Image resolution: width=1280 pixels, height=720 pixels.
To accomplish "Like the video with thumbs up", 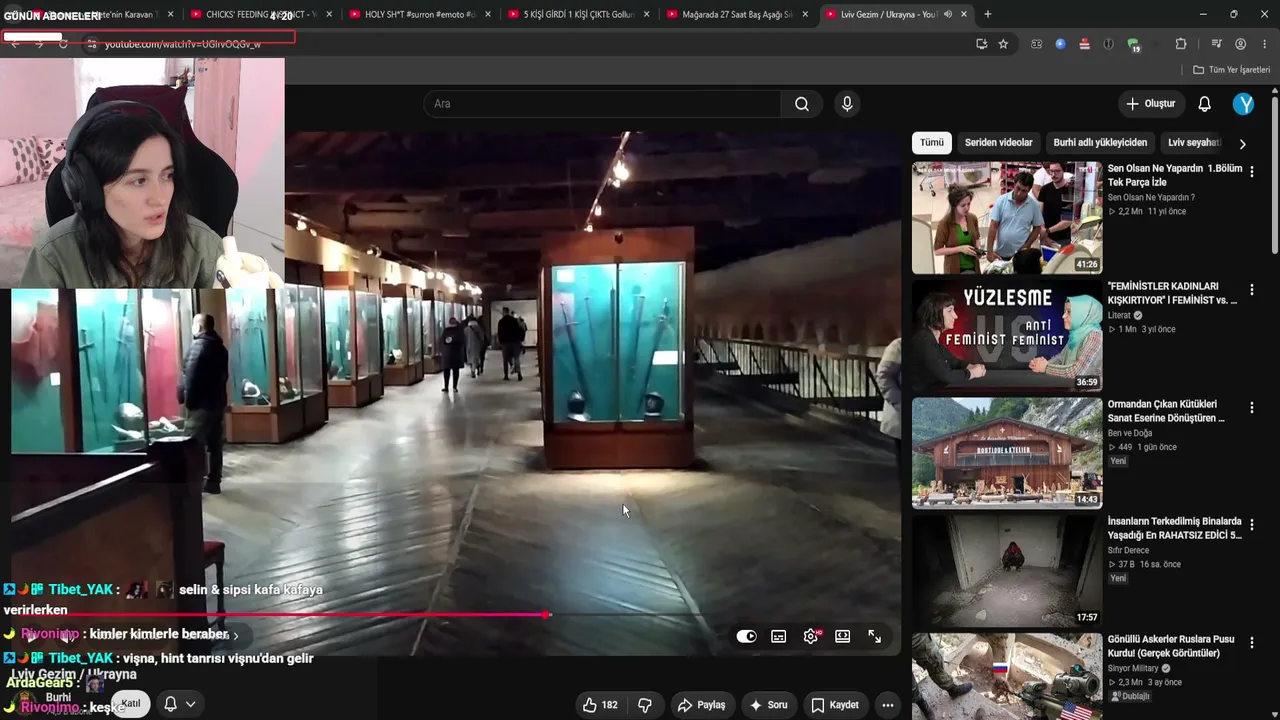I will tap(600, 705).
